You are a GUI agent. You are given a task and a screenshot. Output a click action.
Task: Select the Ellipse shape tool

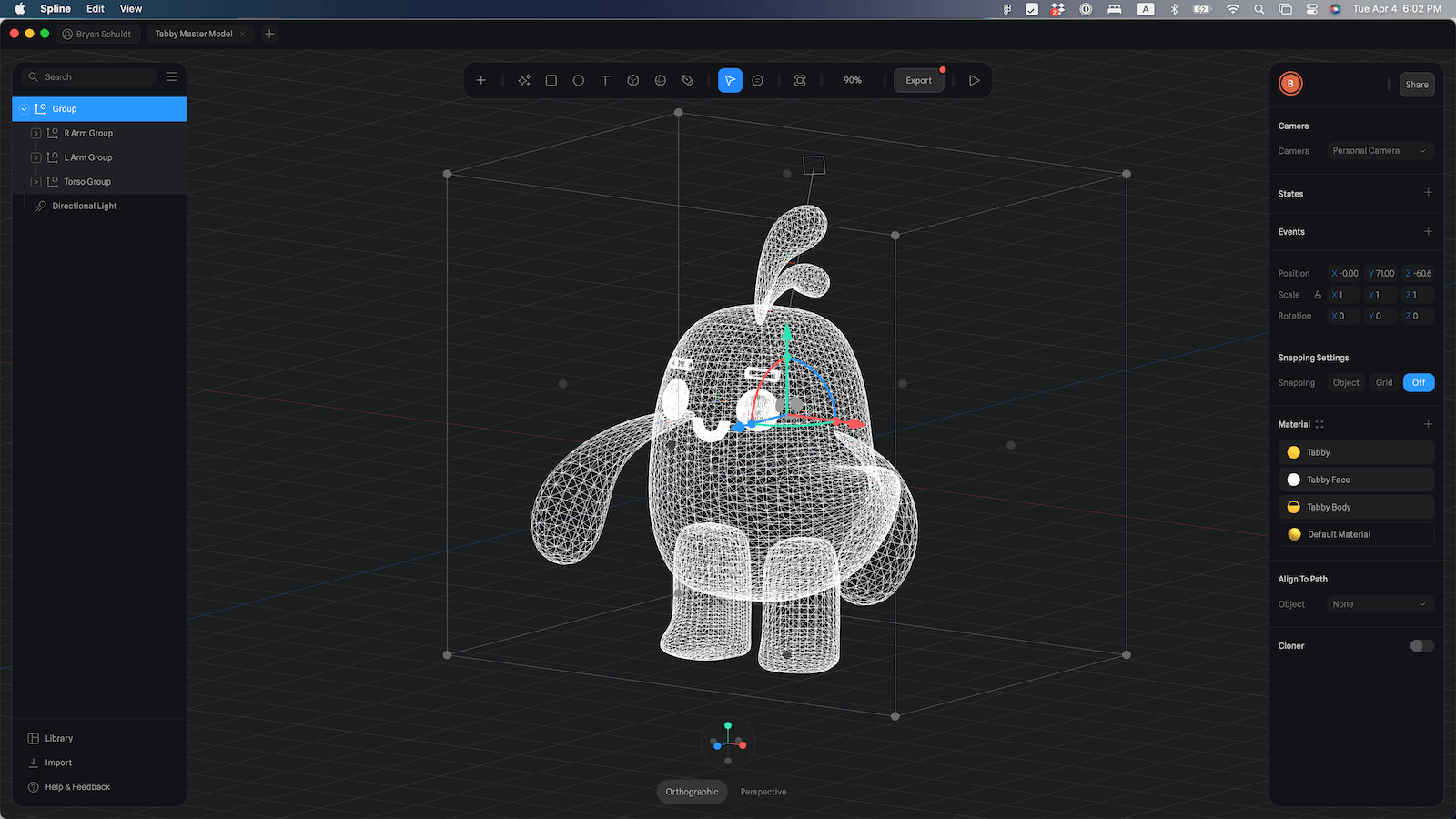pyautogui.click(x=579, y=80)
